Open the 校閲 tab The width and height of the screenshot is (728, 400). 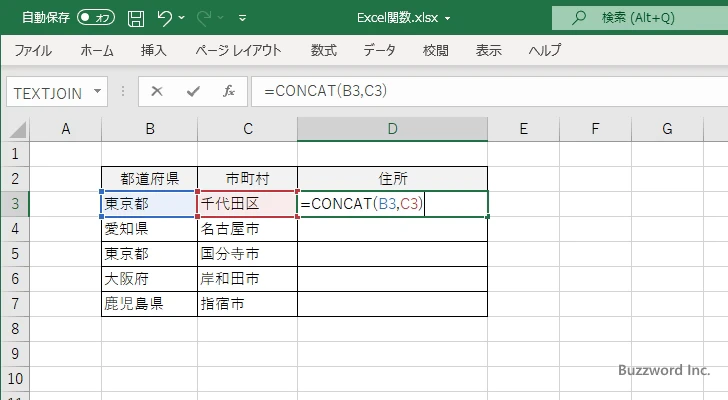coord(436,50)
